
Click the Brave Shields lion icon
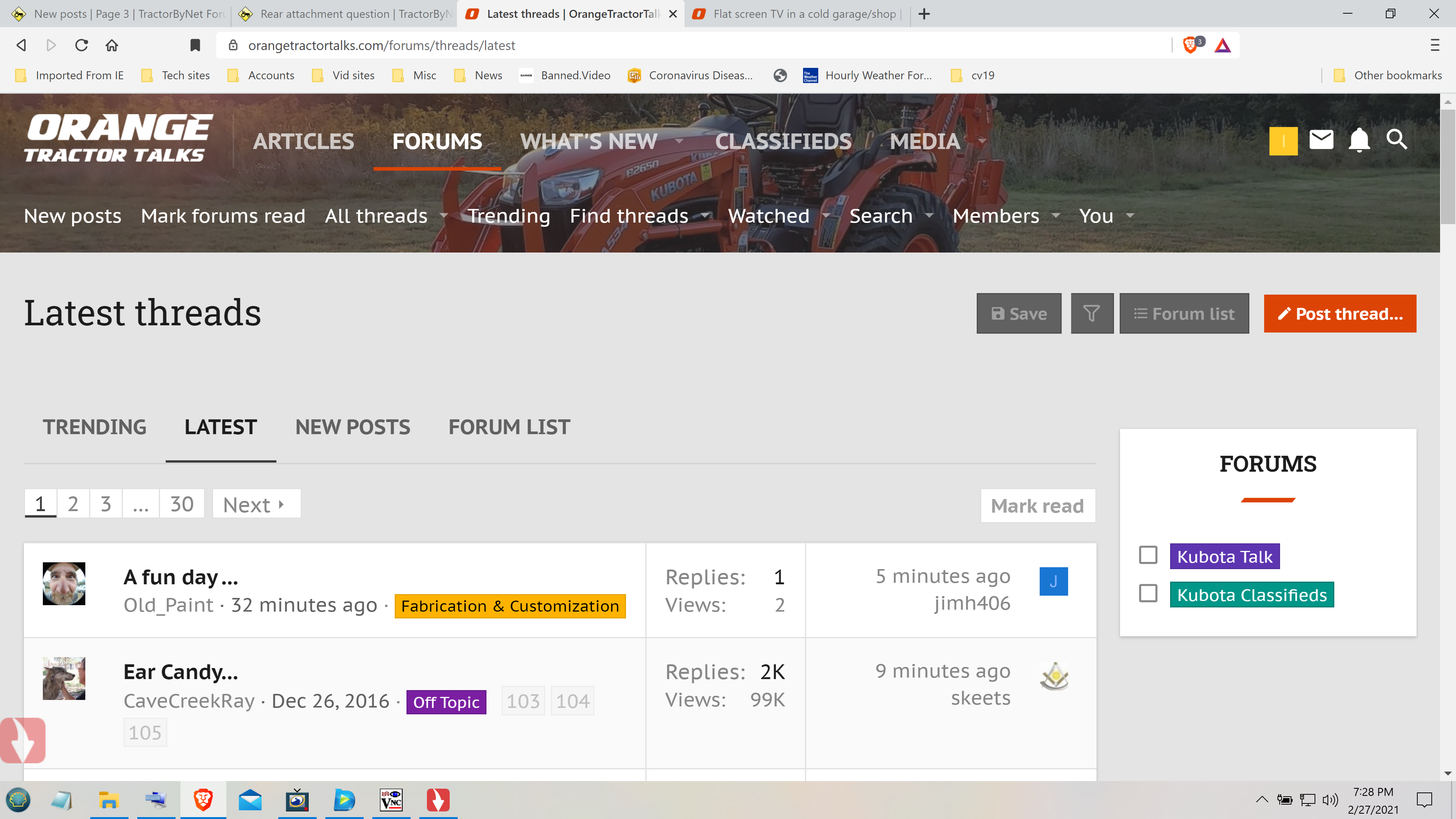click(1190, 45)
